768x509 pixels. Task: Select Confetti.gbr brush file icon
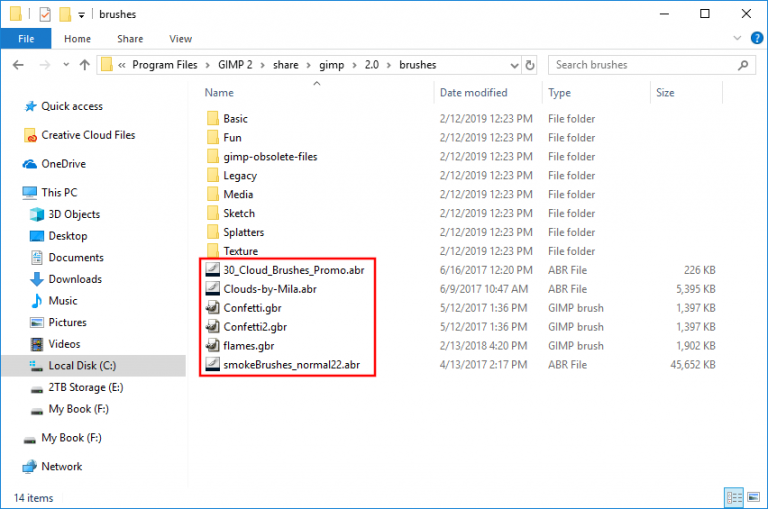pyautogui.click(x=213, y=308)
